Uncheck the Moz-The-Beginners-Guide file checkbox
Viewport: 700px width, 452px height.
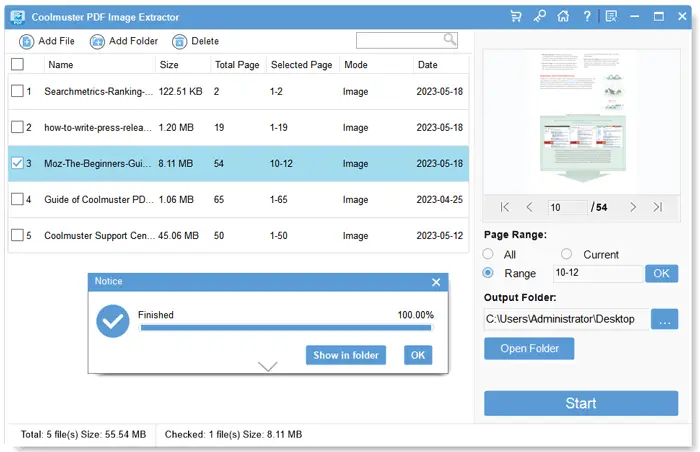[x=17, y=163]
